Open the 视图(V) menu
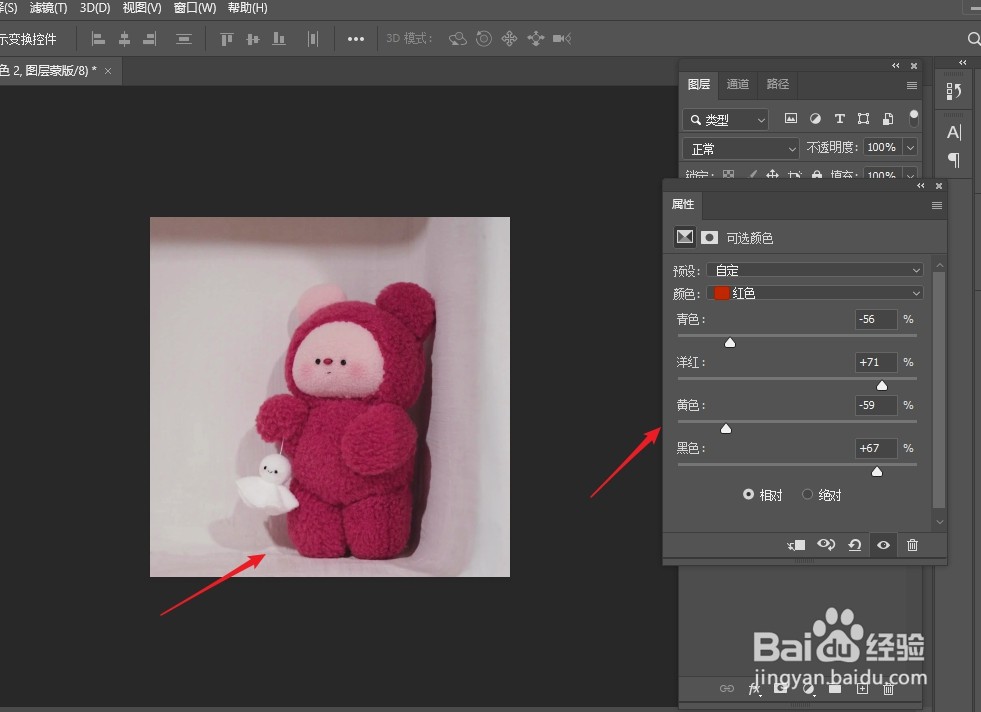This screenshot has width=981, height=712. point(142,8)
